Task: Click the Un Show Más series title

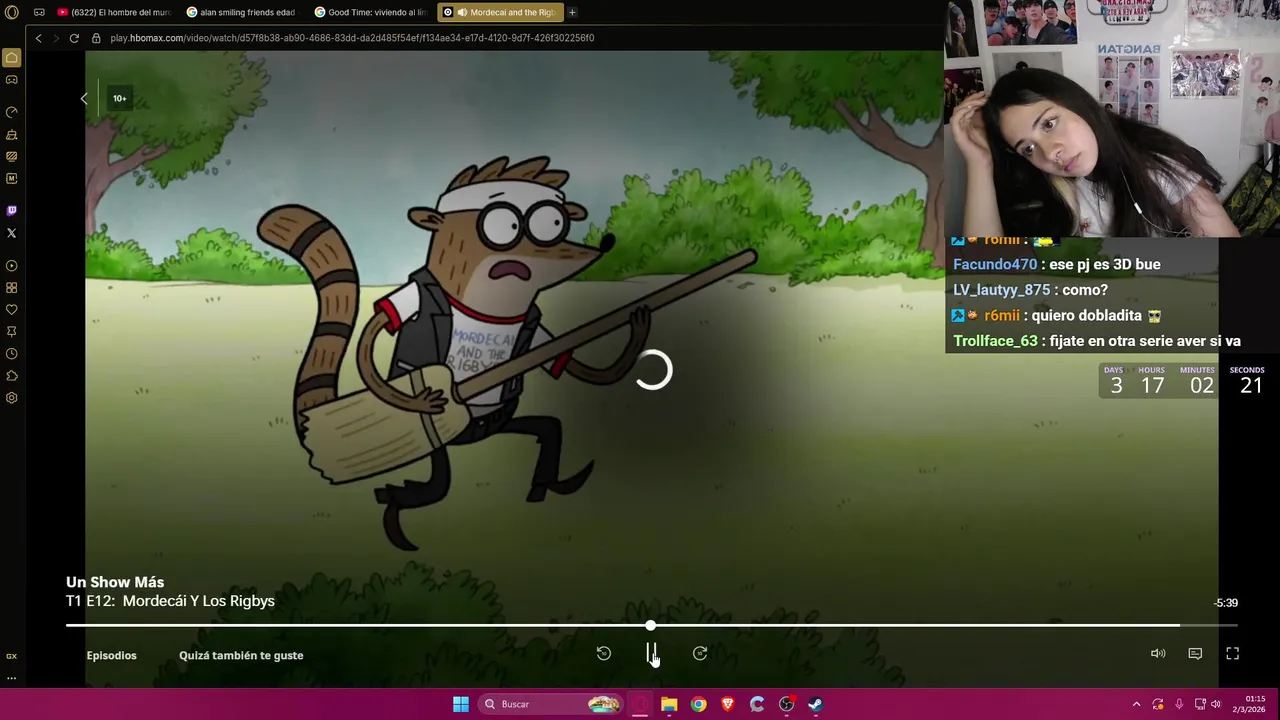Action: tap(115, 582)
